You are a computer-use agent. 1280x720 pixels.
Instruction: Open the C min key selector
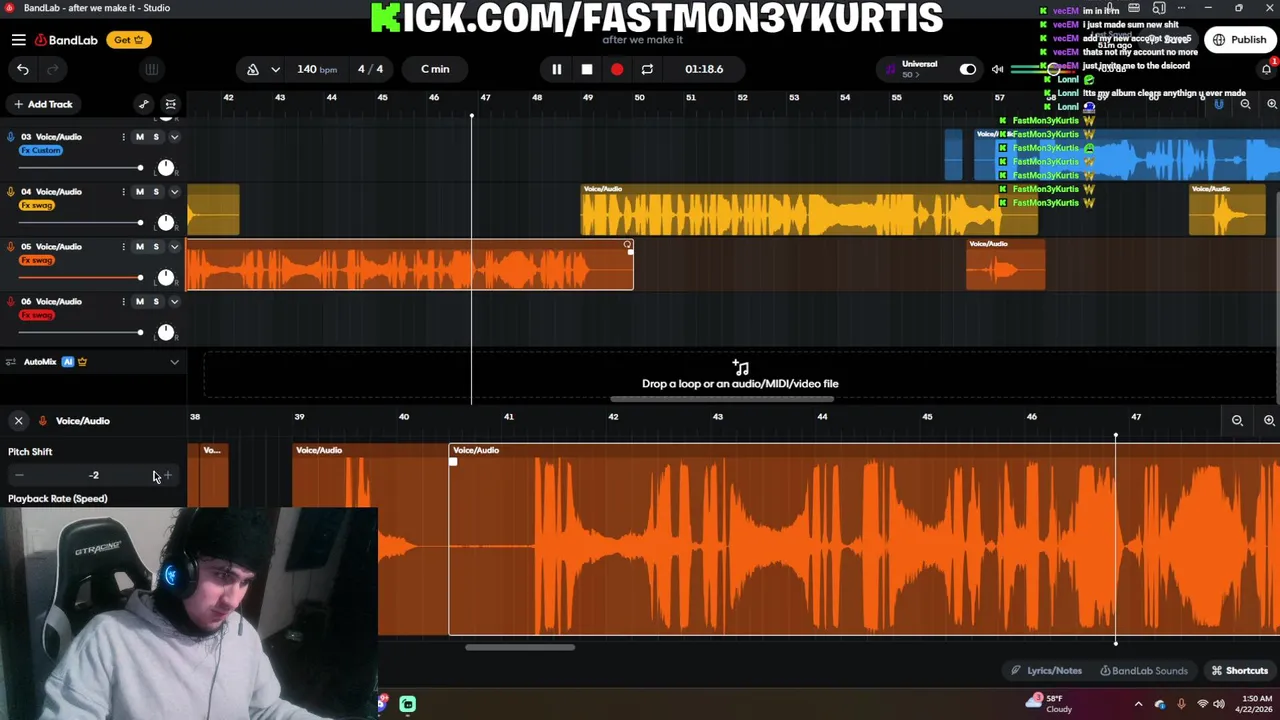435,69
